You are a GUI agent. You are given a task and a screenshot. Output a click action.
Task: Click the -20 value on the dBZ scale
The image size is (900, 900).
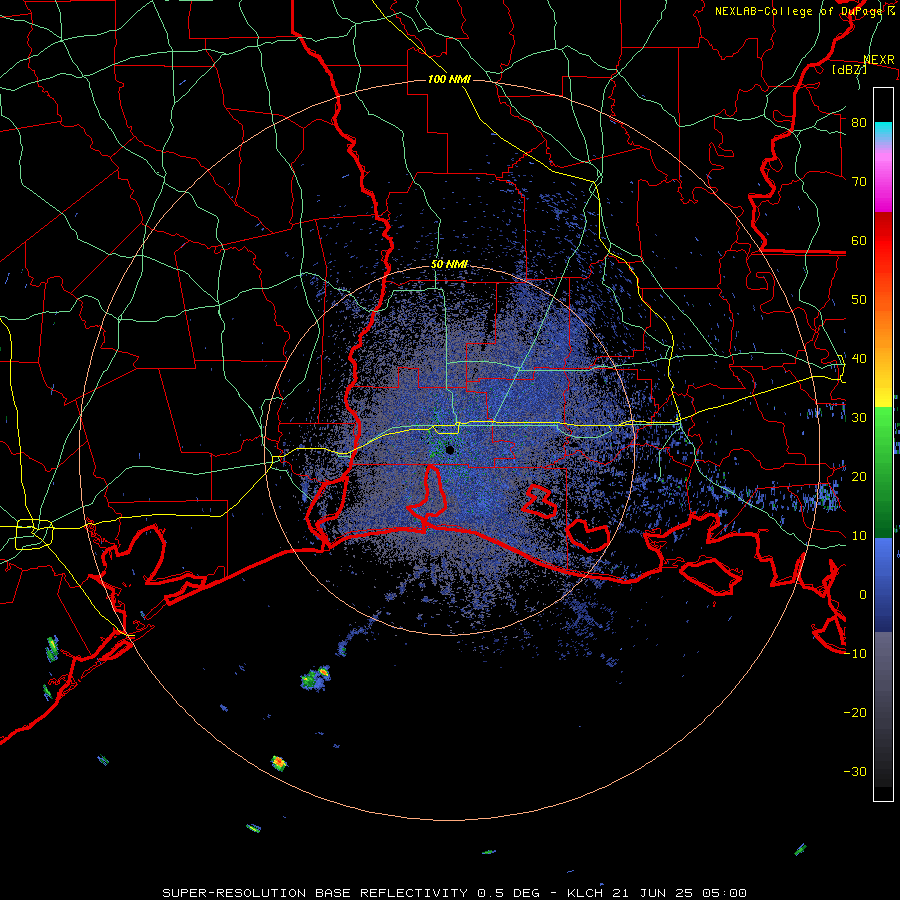[x=855, y=713]
